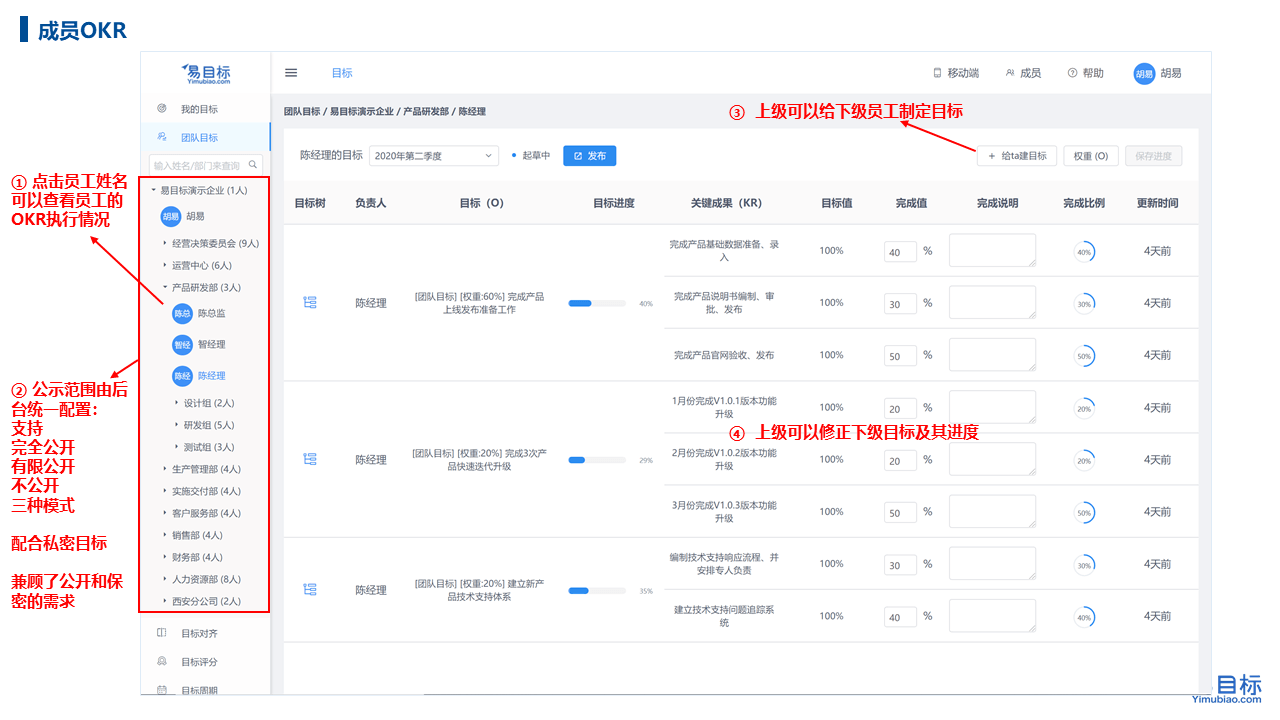This screenshot has height=720, width=1280.
Task: Collapse the 易目标演示企业 tree node
Action: 153,190
